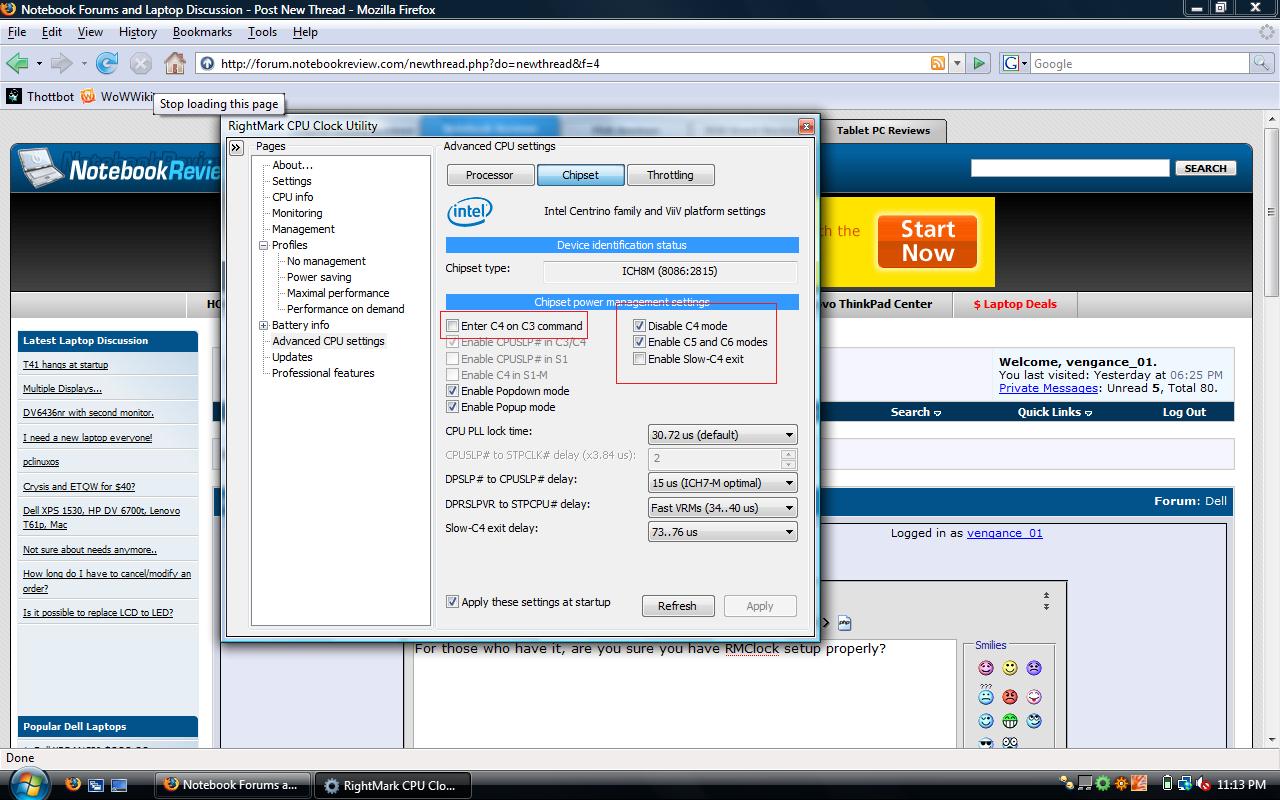Insert the yellow smiley face
The width and height of the screenshot is (1280, 800).
[1010, 668]
